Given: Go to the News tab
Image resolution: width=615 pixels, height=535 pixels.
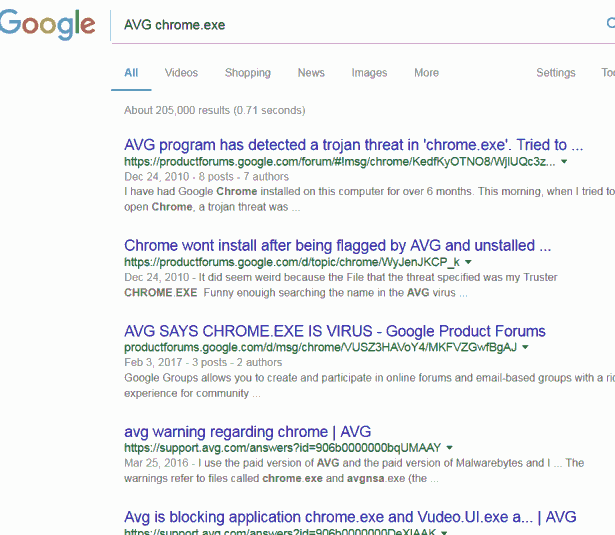Looking at the screenshot, I should point(311,73).
